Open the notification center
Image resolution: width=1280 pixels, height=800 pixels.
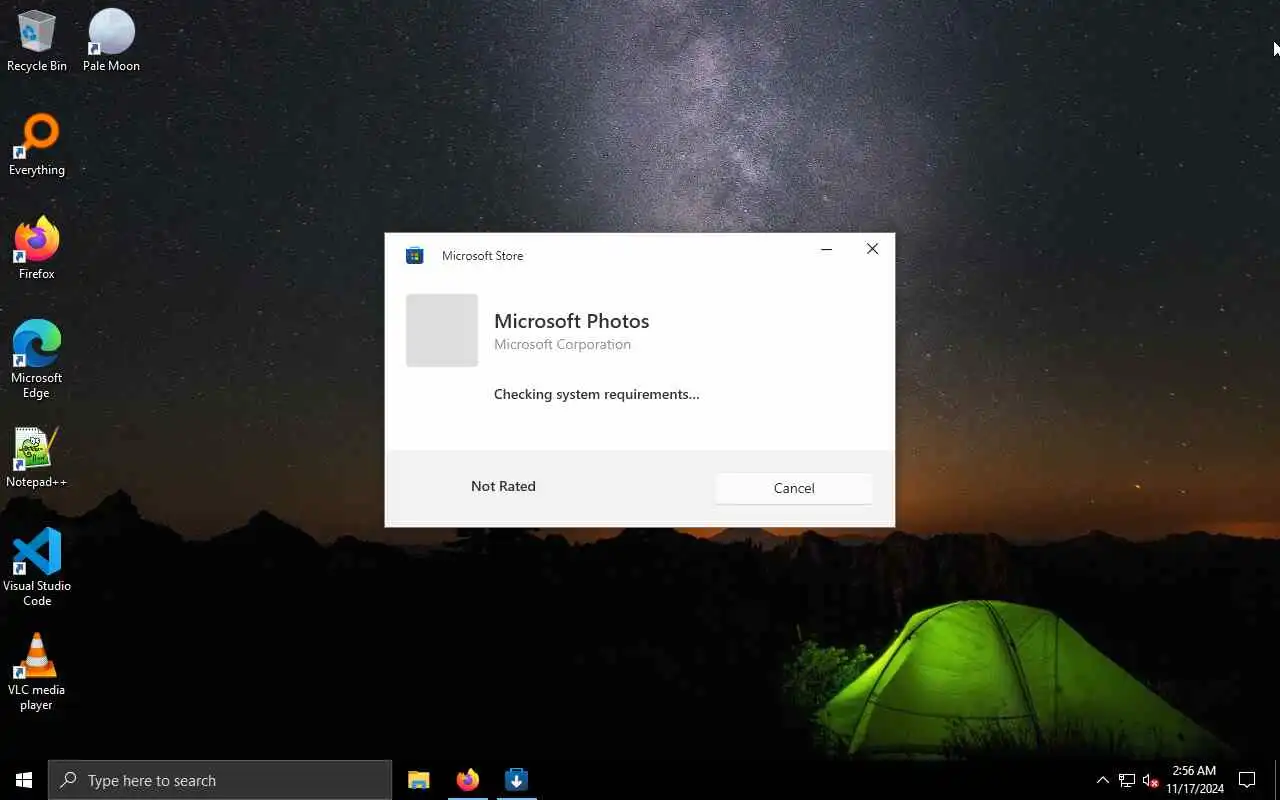(x=1247, y=780)
